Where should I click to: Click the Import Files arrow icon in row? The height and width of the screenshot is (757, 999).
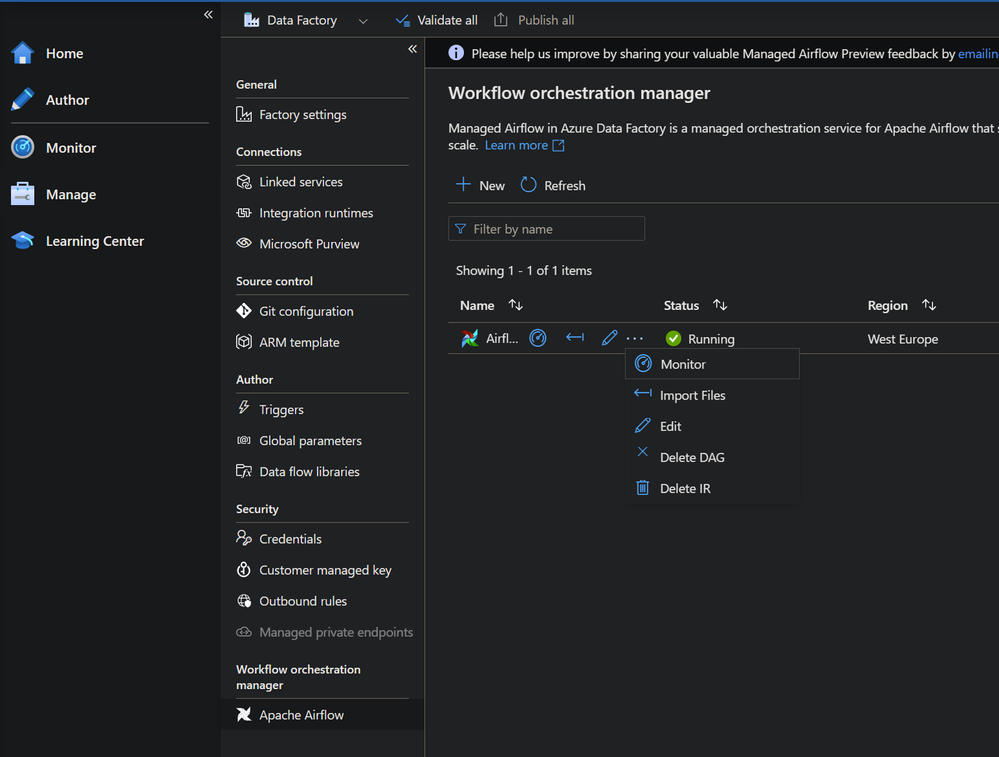click(x=574, y=338)
